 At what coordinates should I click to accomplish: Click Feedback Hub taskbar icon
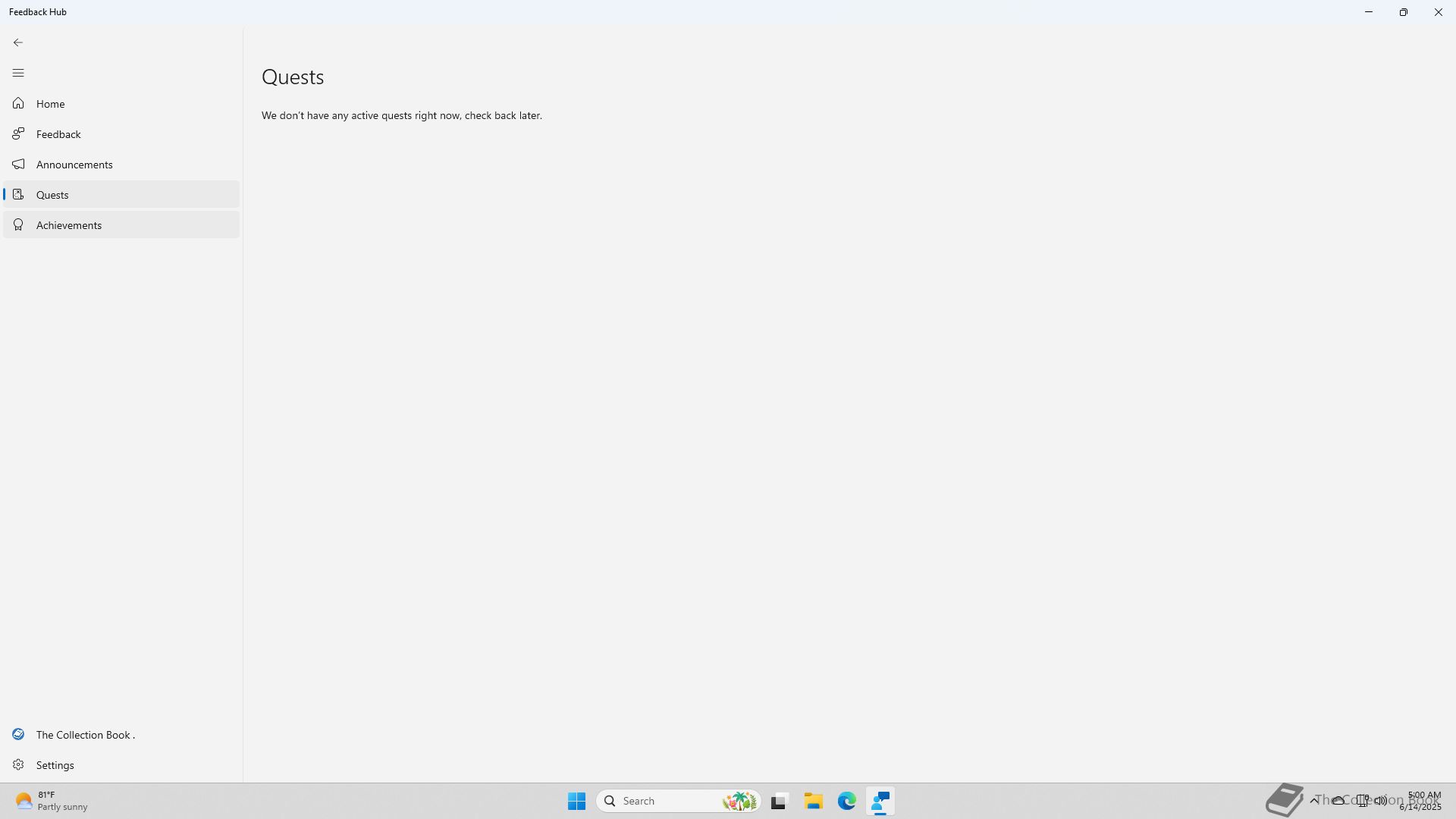(x=880, y=801)
